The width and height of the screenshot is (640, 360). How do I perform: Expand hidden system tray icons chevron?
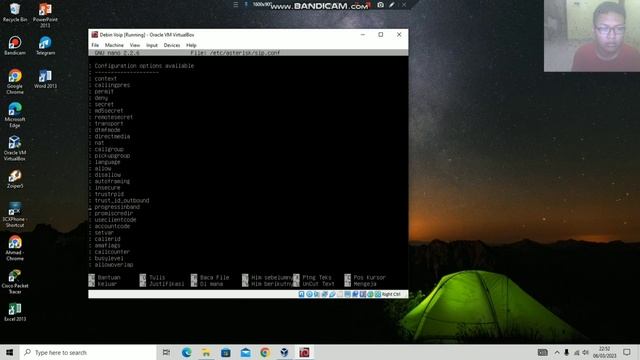[557, 352]
